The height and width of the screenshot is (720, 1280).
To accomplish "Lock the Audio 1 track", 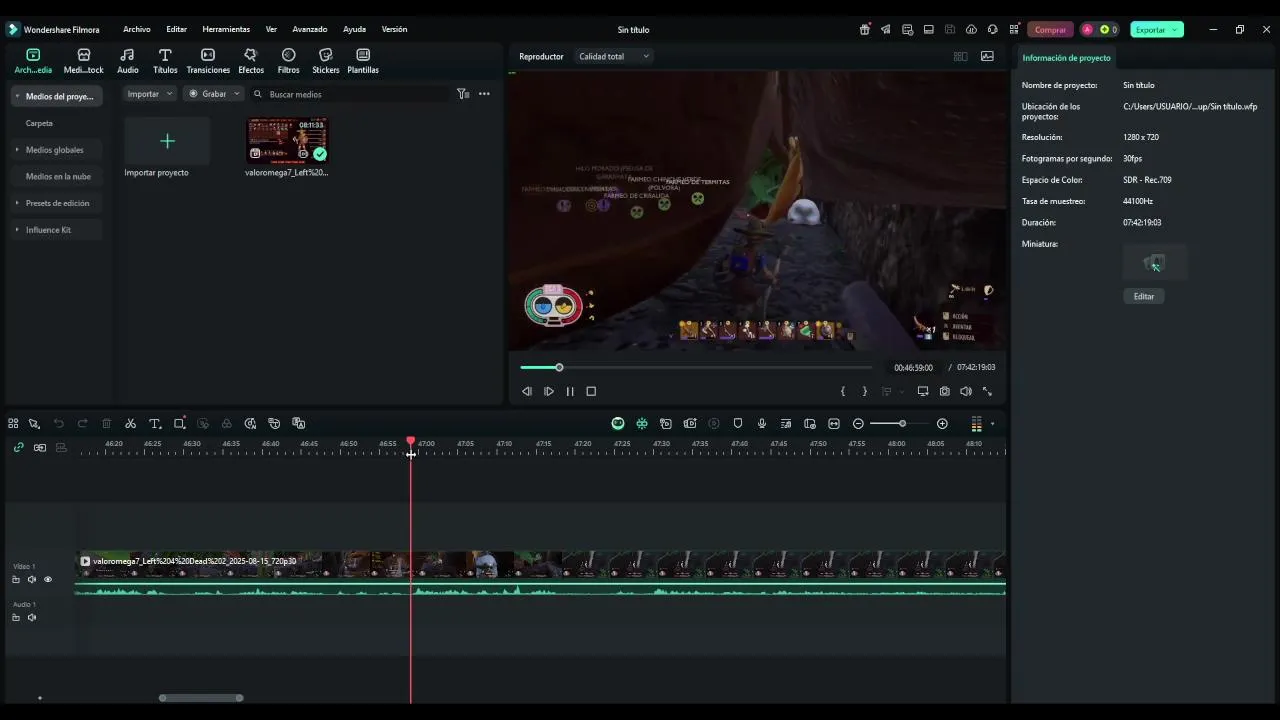I will pyautogui.click(x=16, y=618).
